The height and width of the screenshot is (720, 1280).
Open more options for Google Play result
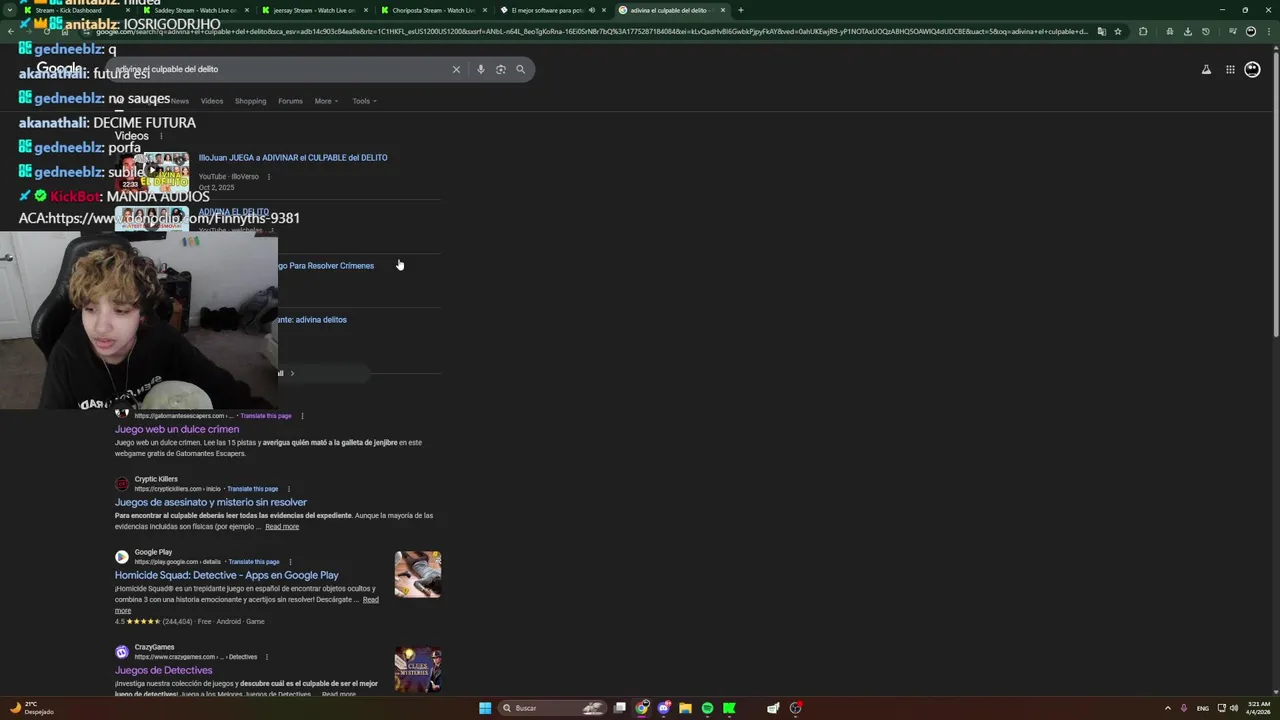[x=290, y=562]
